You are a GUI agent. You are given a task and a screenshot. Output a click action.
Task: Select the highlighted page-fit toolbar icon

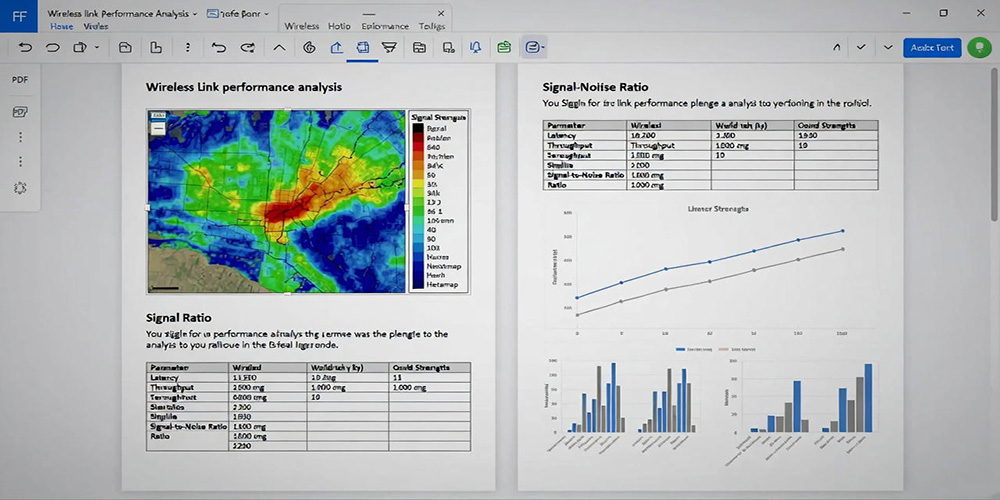pyautogui.click(x=363, y=47)
